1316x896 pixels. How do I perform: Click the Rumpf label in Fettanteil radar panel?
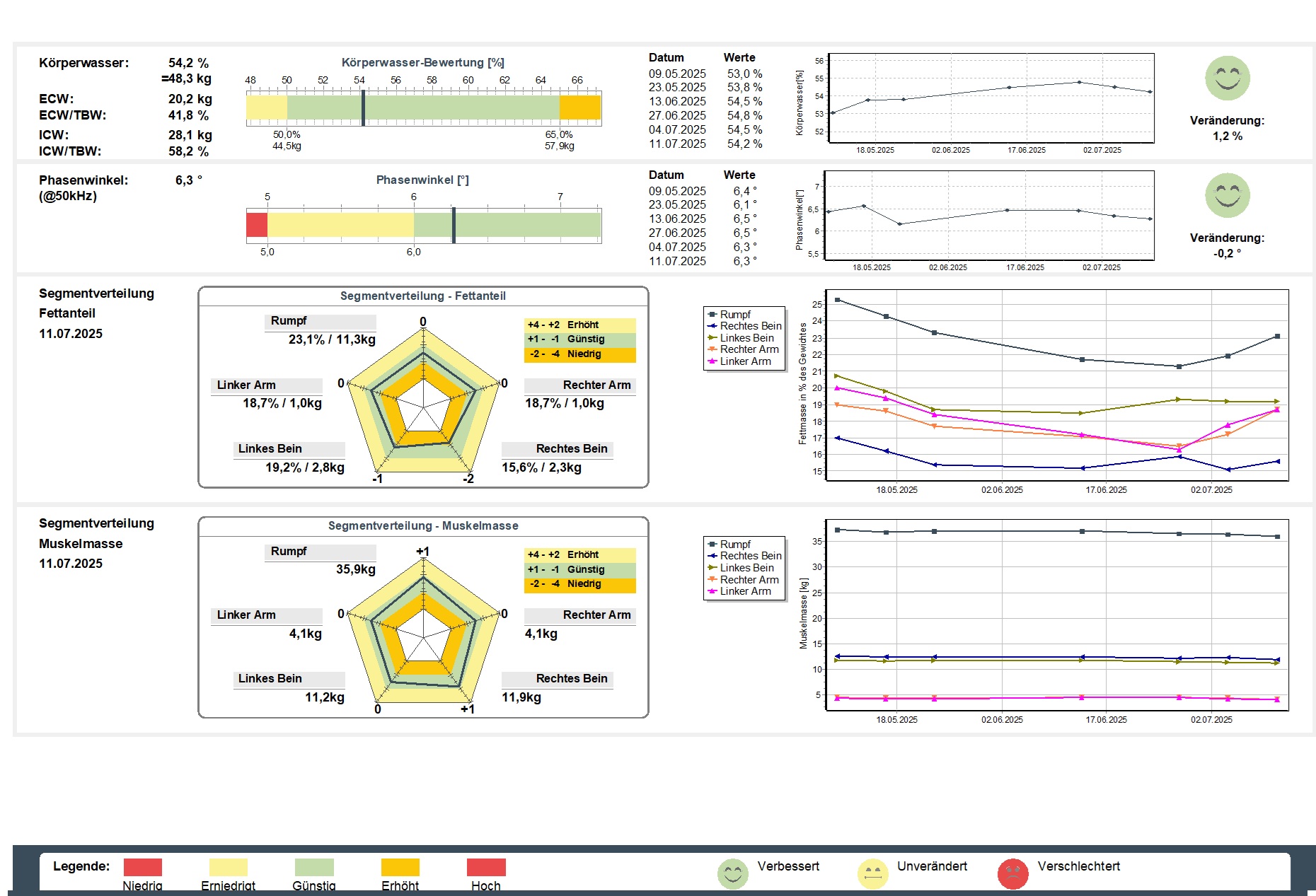289,321
